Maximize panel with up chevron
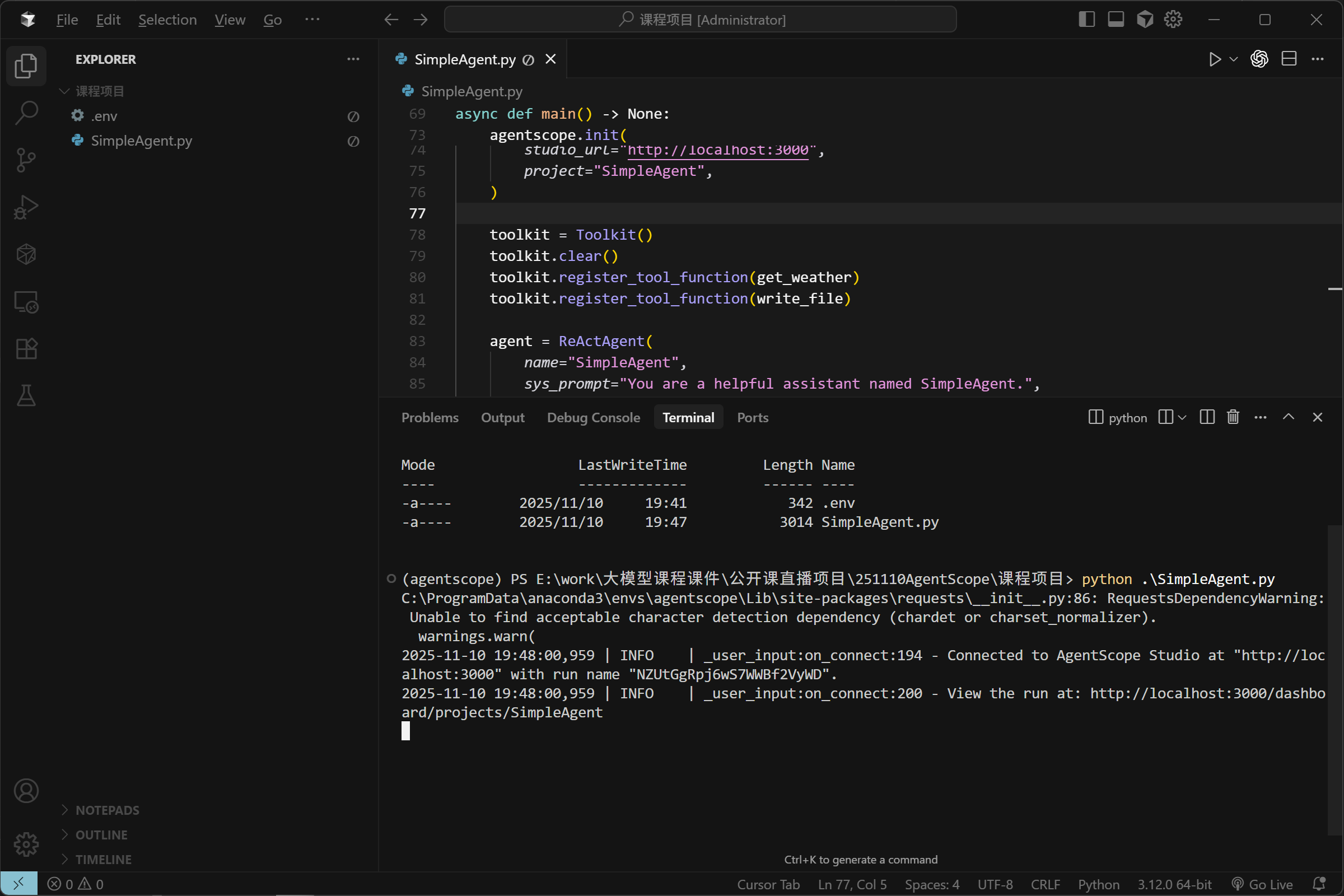 click(x=1289, y=418)
